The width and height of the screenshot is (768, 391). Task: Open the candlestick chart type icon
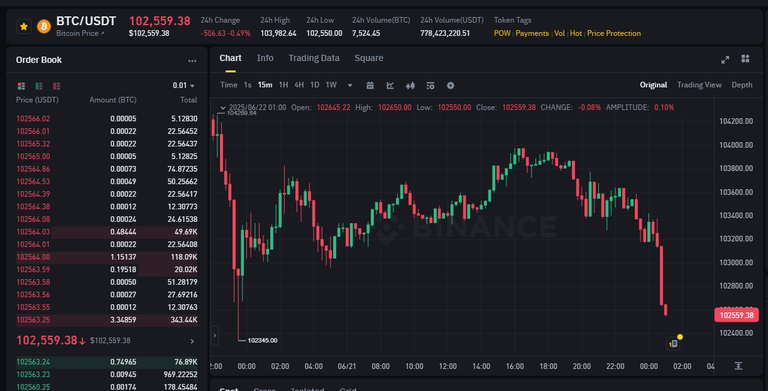point(410,86)
